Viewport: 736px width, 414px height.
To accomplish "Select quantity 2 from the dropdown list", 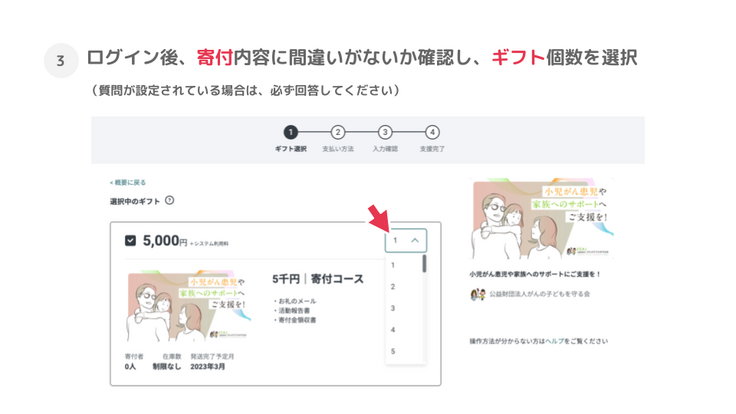I will (x=394, y=287).
